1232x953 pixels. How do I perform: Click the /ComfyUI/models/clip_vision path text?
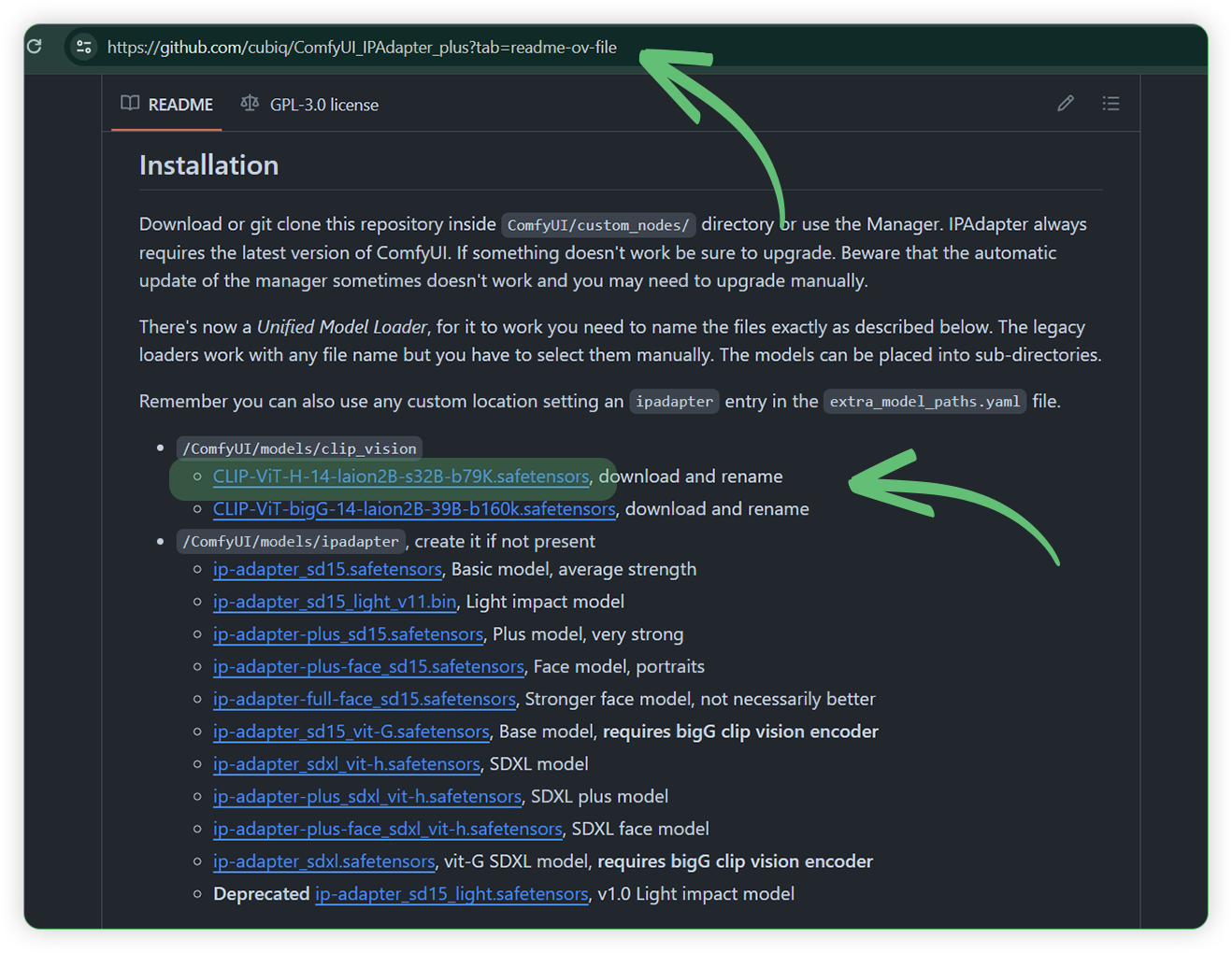pyautogui.click(x=299, y=448)
